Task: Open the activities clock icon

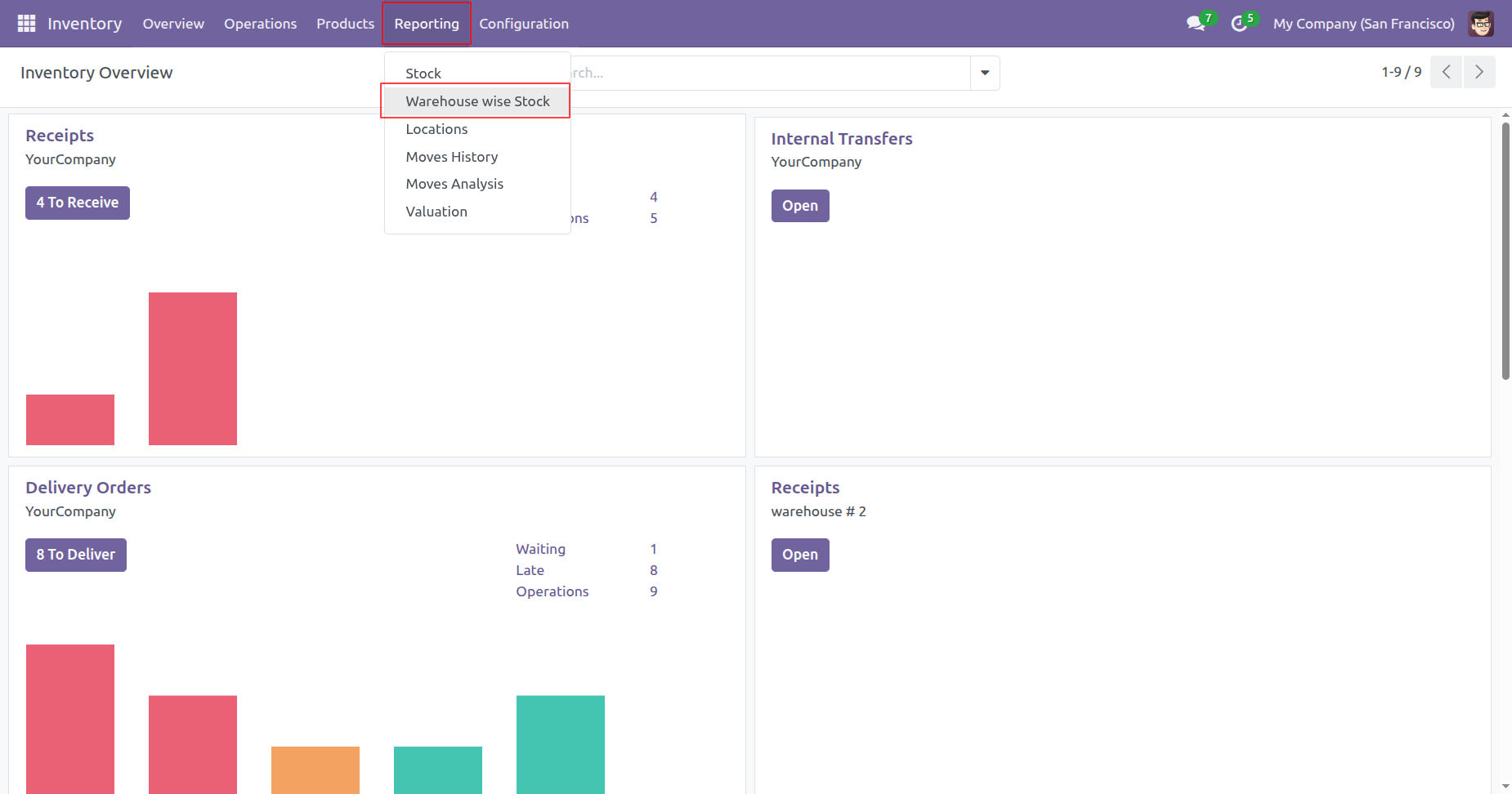Action: (x=1239, y=24)
